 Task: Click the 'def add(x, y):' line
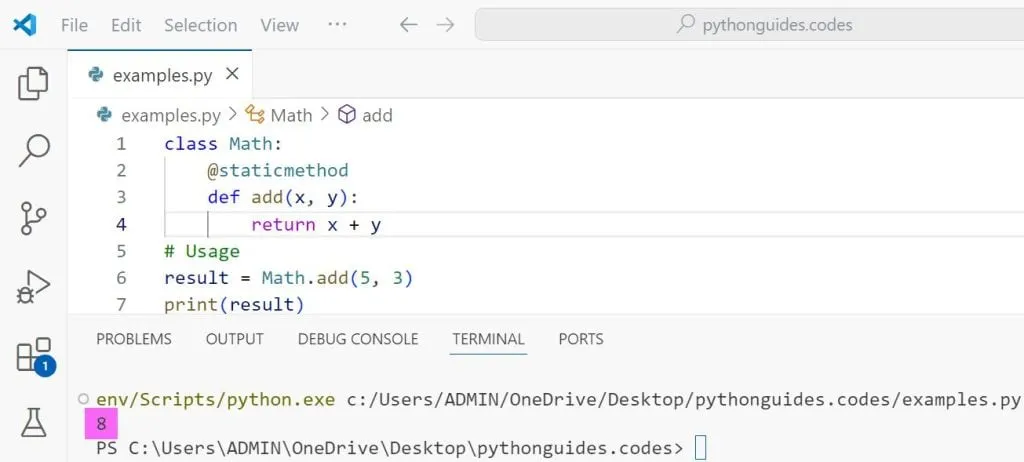[x=283, y=197]
